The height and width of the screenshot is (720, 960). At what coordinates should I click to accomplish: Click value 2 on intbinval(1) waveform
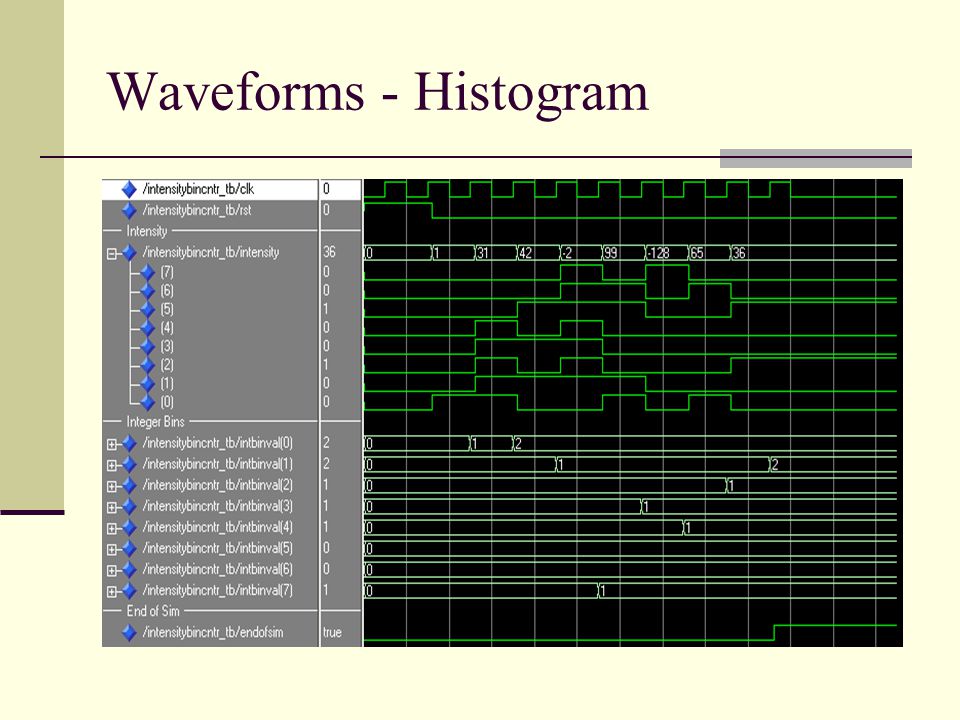tap(774, 465)
